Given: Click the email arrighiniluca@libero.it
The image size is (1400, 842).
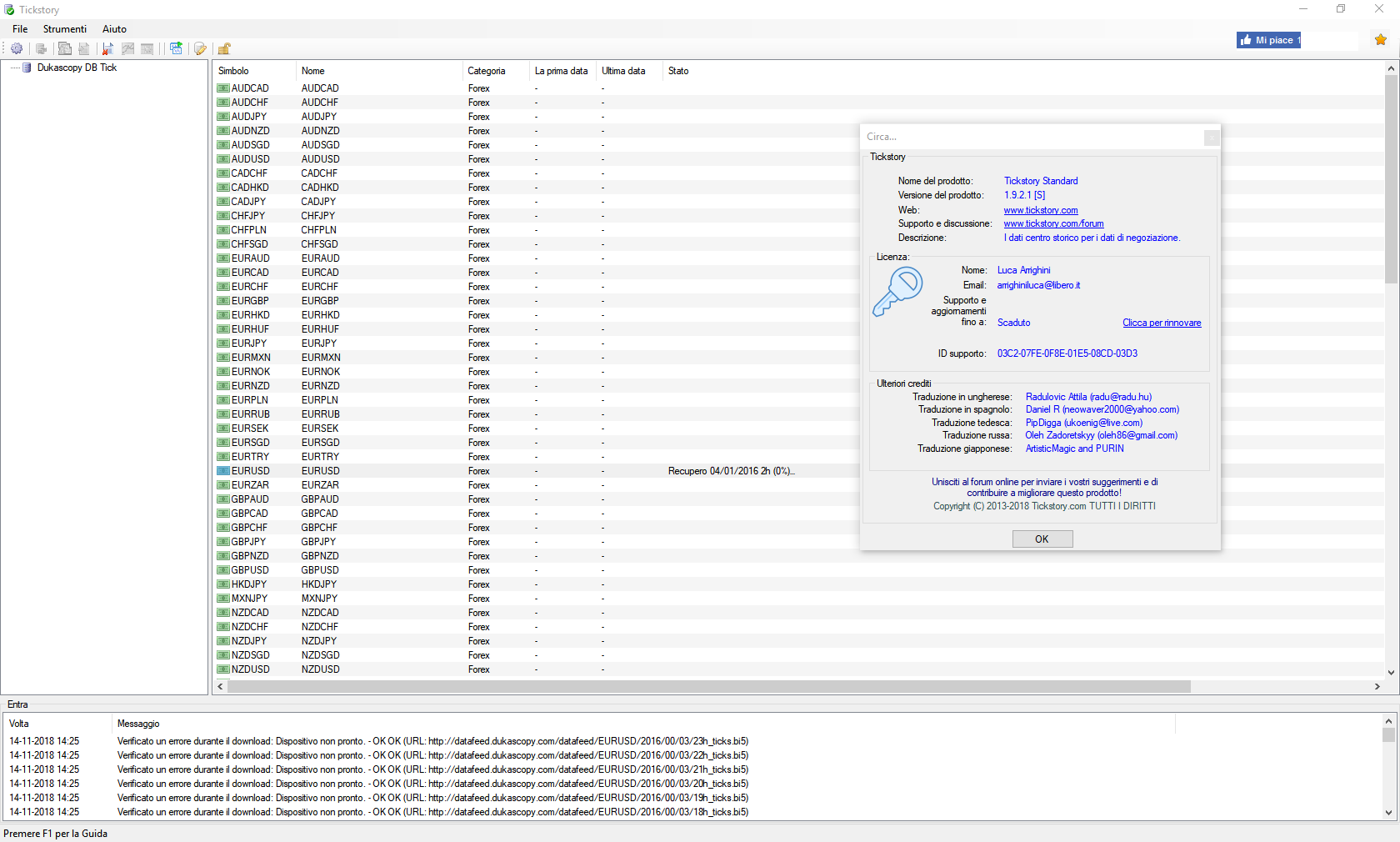Looking at the screenshot, I should click(1038, 285).
